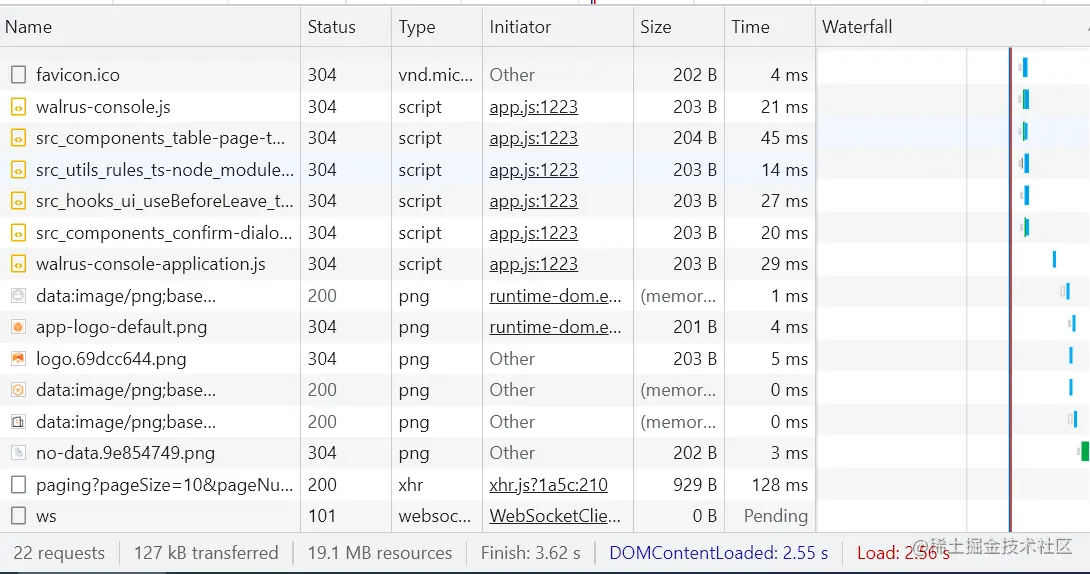Select the walrus-console-application.js request

(151, 264)
